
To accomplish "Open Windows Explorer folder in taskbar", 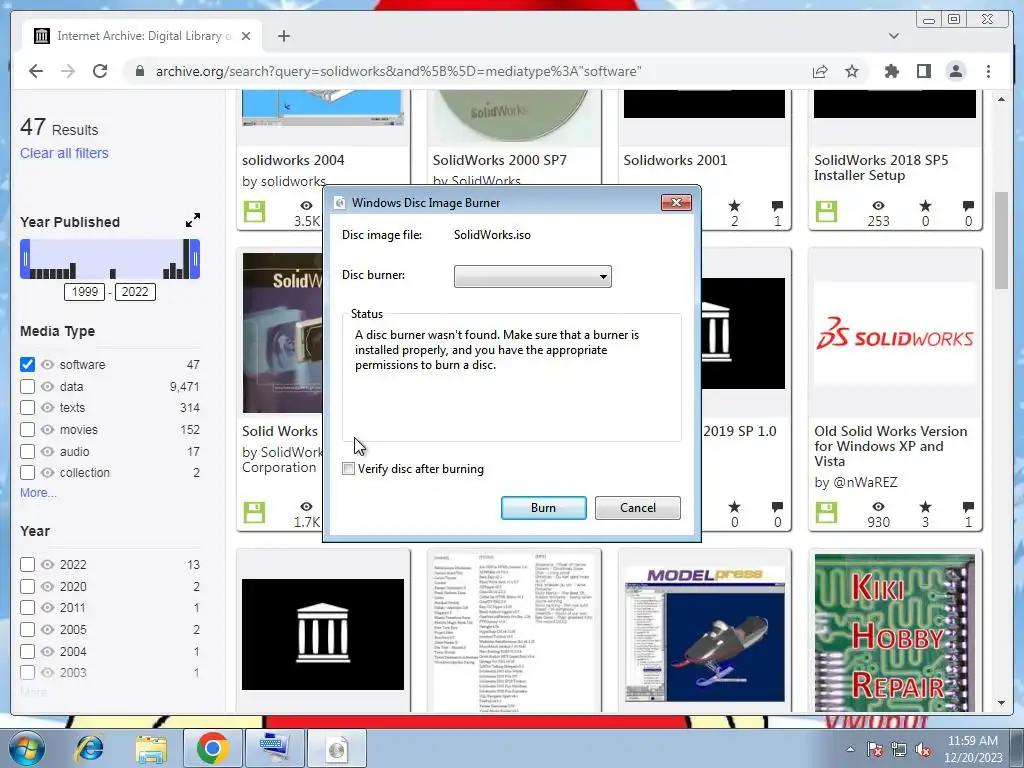I will coord(151,748).
